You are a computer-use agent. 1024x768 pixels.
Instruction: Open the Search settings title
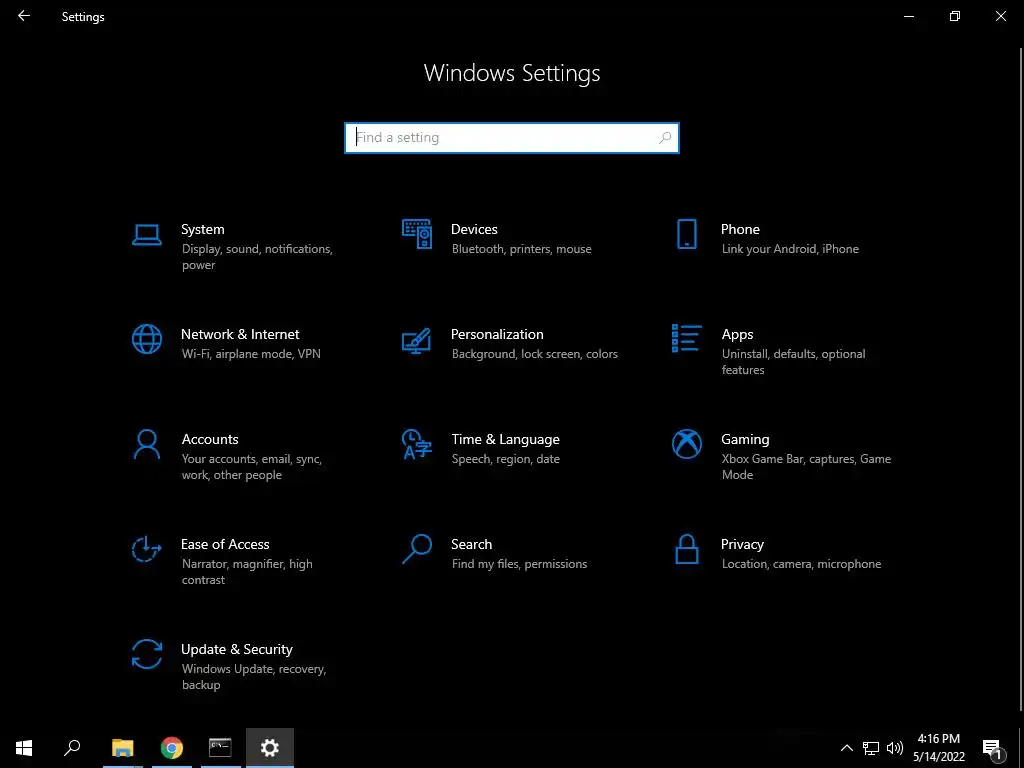click(472, 545)
